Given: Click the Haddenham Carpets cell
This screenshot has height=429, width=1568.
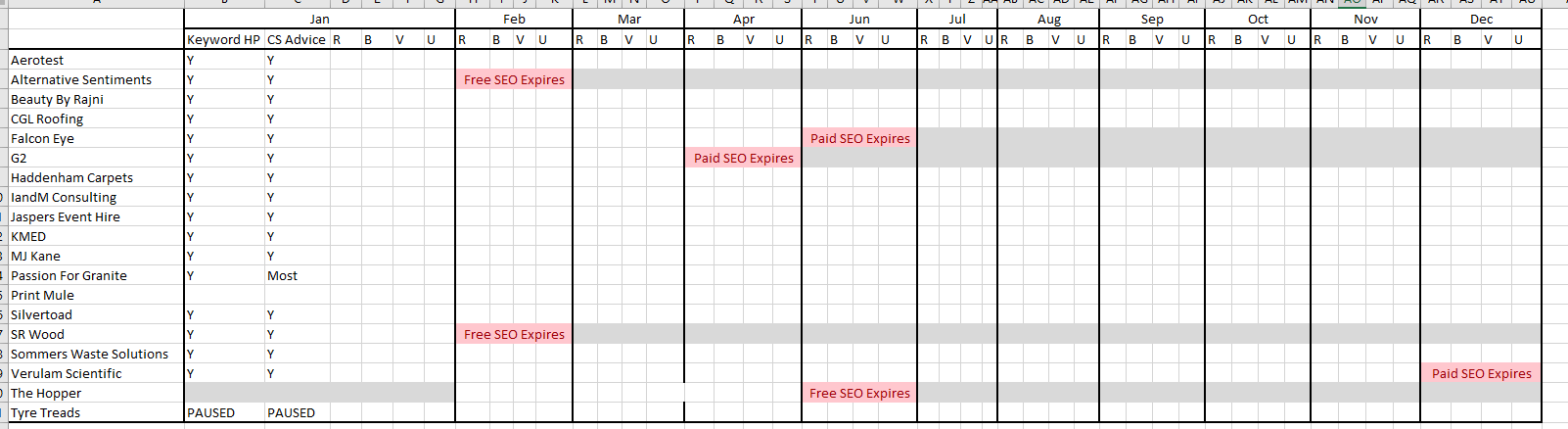Looking at the screenshot, I should click(x=72, y=177).
